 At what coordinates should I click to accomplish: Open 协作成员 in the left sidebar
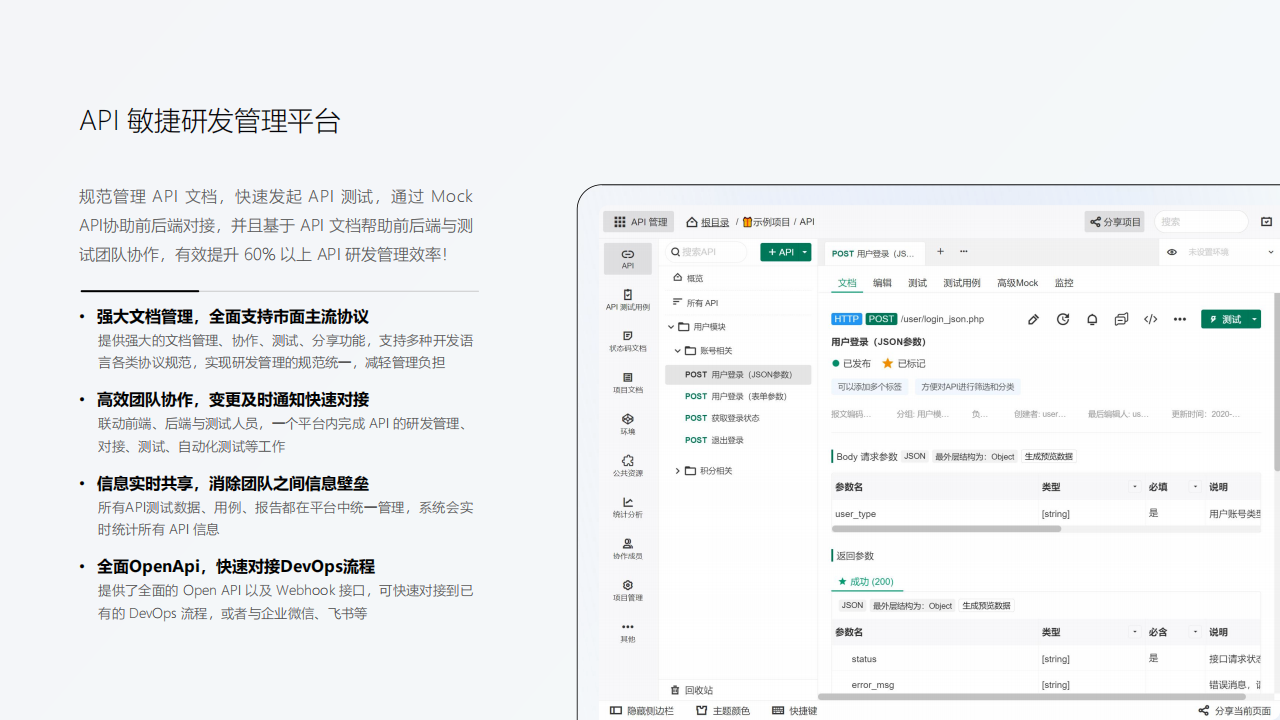coord(627,548)
